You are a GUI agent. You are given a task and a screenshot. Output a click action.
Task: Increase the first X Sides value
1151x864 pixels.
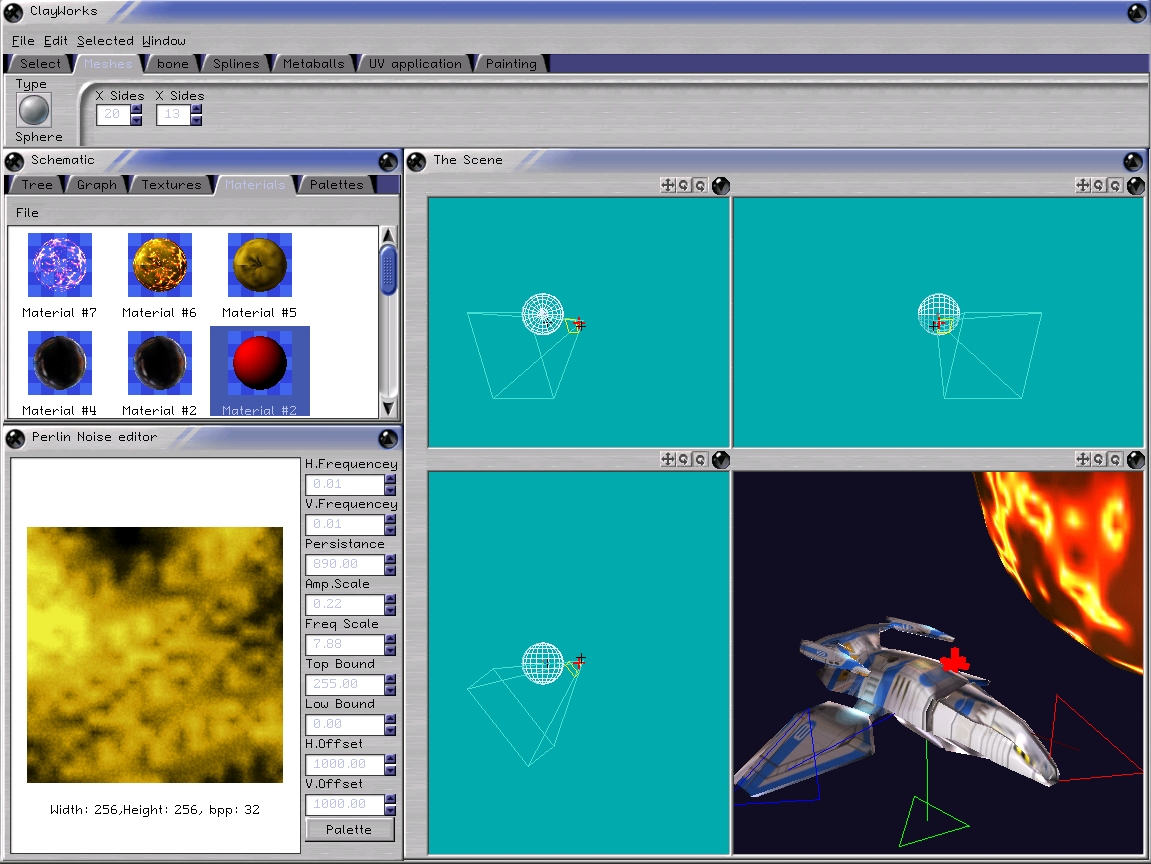(136, 110)
